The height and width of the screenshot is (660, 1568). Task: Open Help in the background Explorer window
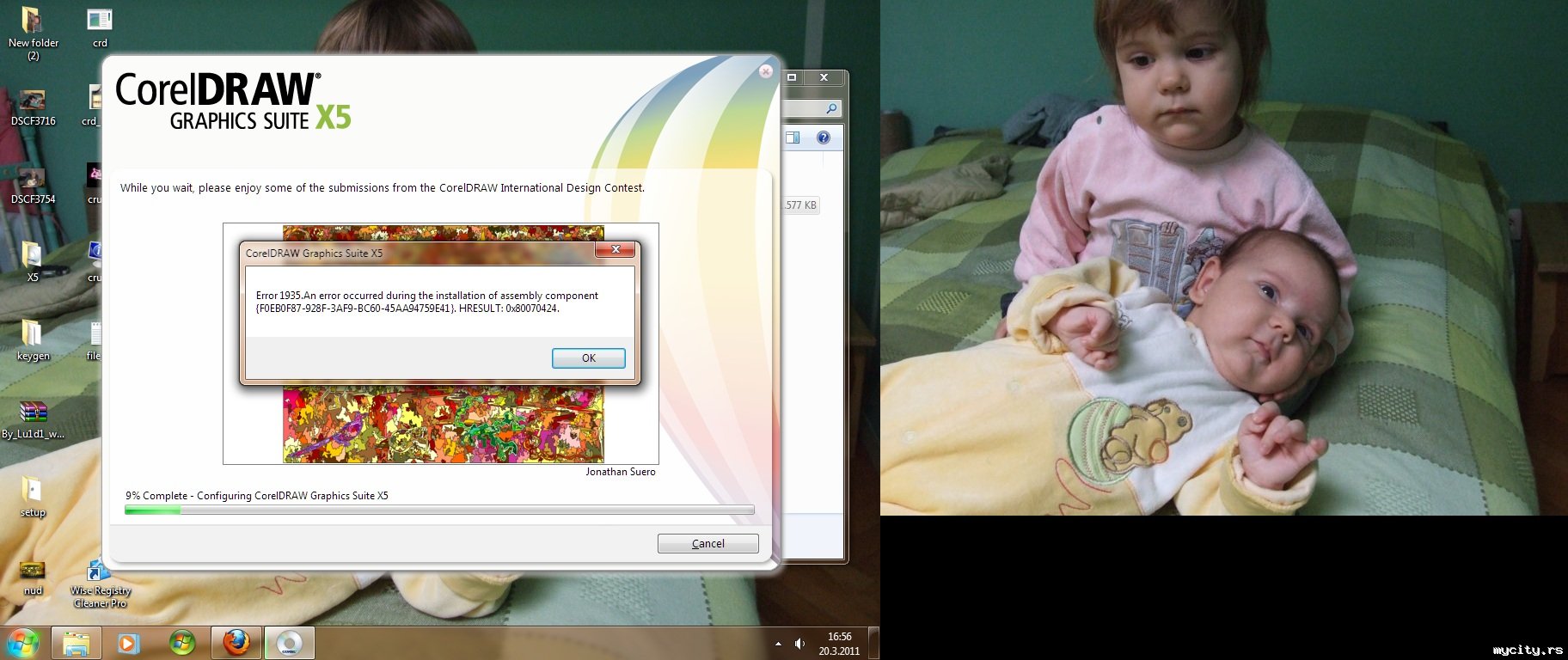(824, 137)
